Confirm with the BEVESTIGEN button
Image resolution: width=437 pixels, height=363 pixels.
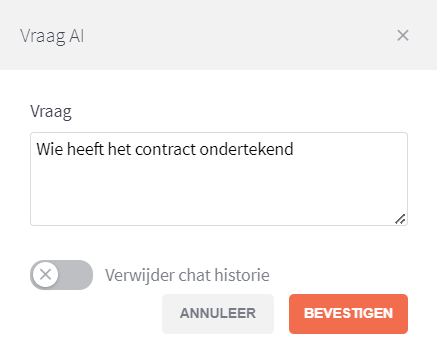[x=348, y=314]
